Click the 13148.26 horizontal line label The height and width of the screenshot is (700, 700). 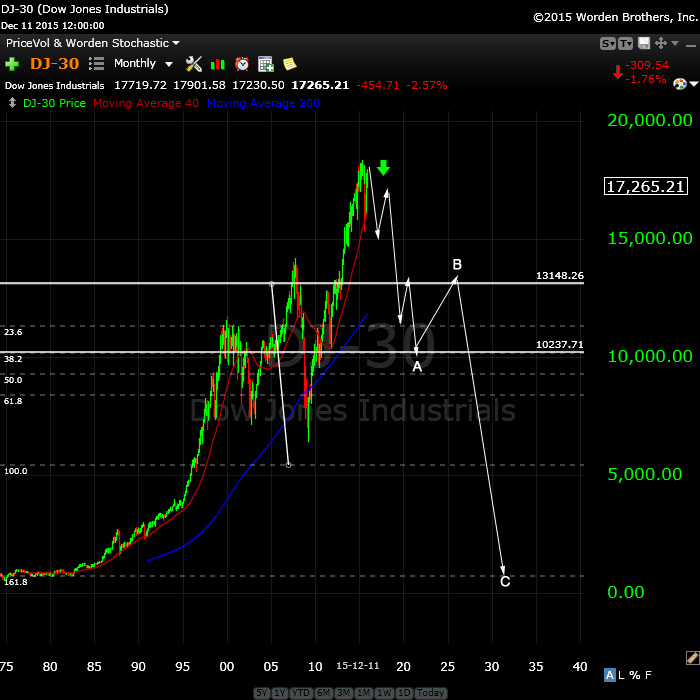point(560,275)
